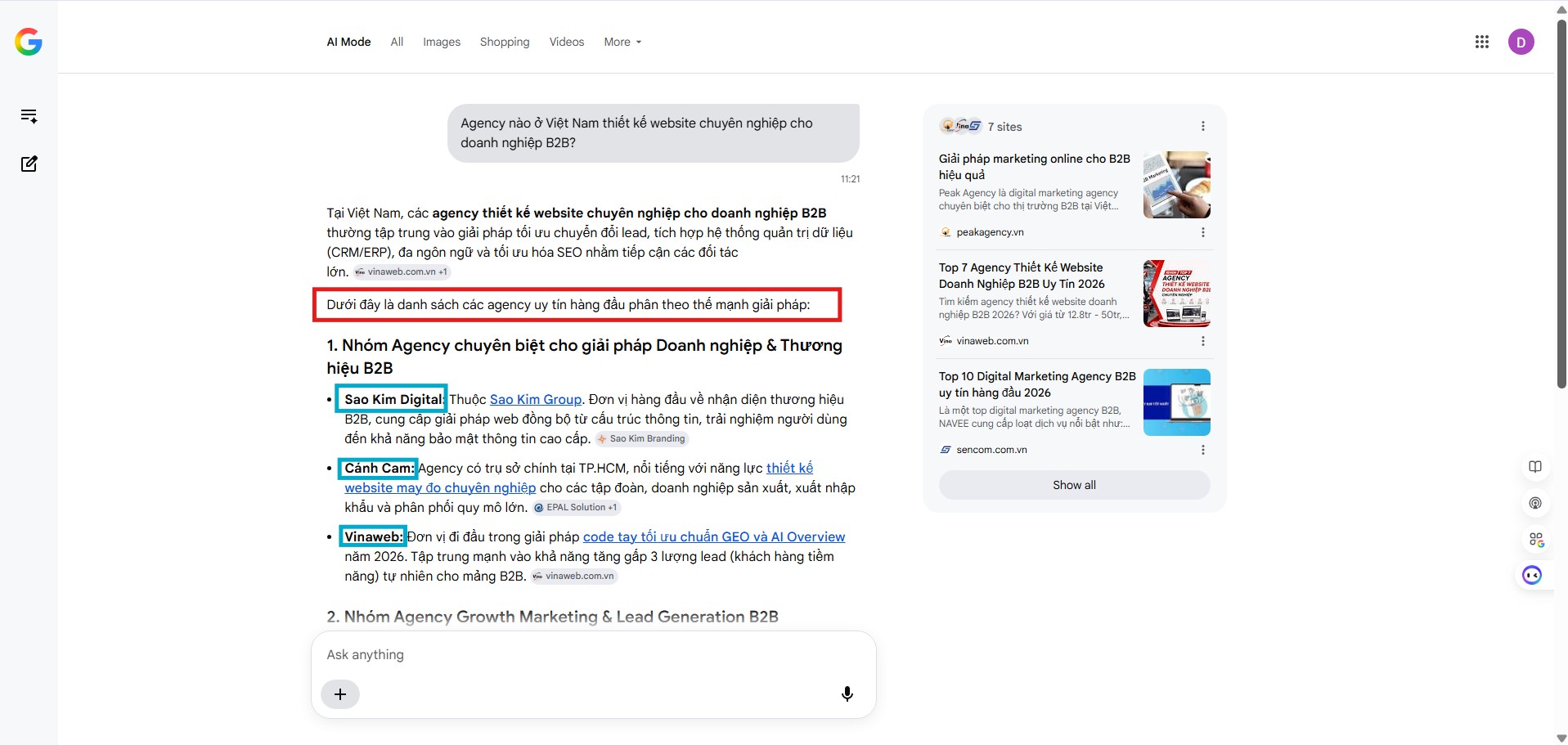The image size is (1568, 745).
Task: Click the bold Cánh Cam text
Action: [380, 468]
